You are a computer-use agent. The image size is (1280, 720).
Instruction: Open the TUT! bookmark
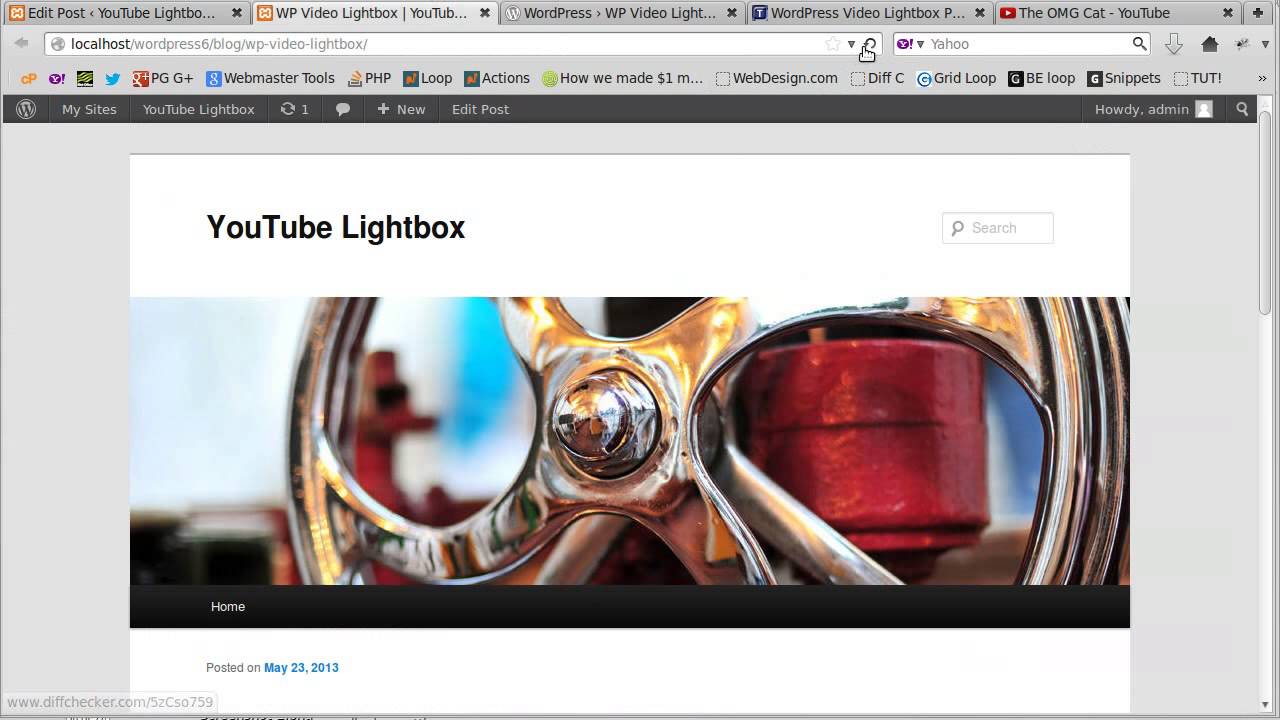coord(1197,78)
